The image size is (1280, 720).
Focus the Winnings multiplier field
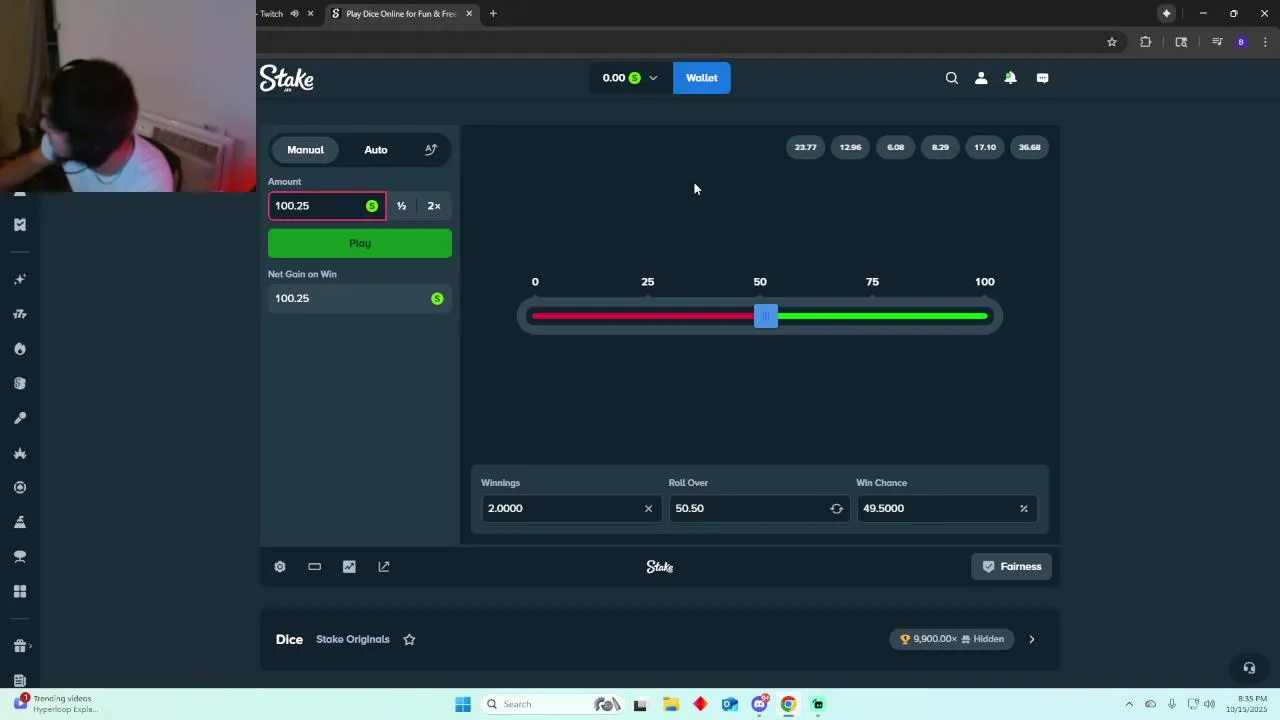pos(570,508)
